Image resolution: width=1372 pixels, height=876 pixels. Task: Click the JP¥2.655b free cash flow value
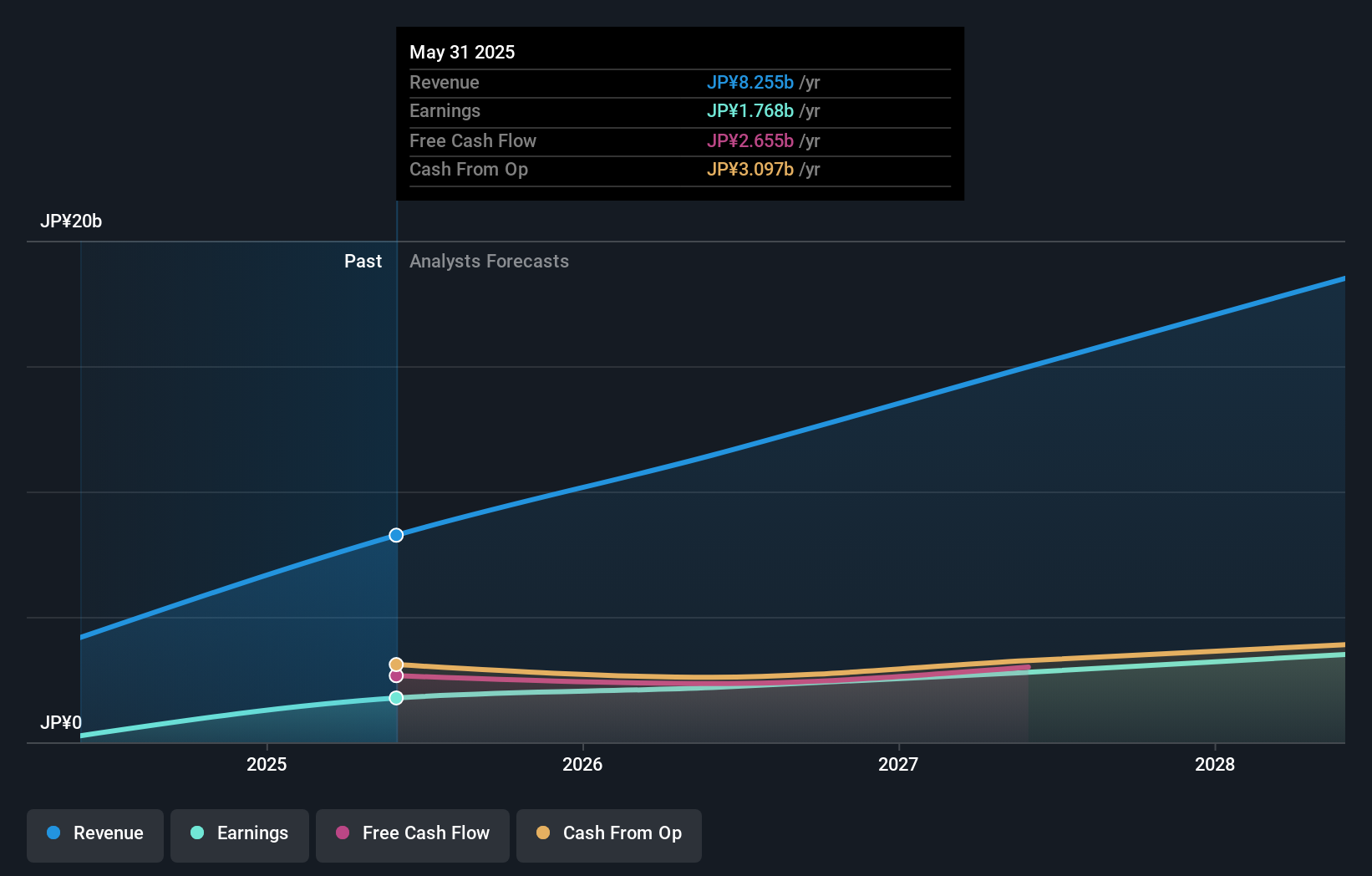tap(750, 140)
